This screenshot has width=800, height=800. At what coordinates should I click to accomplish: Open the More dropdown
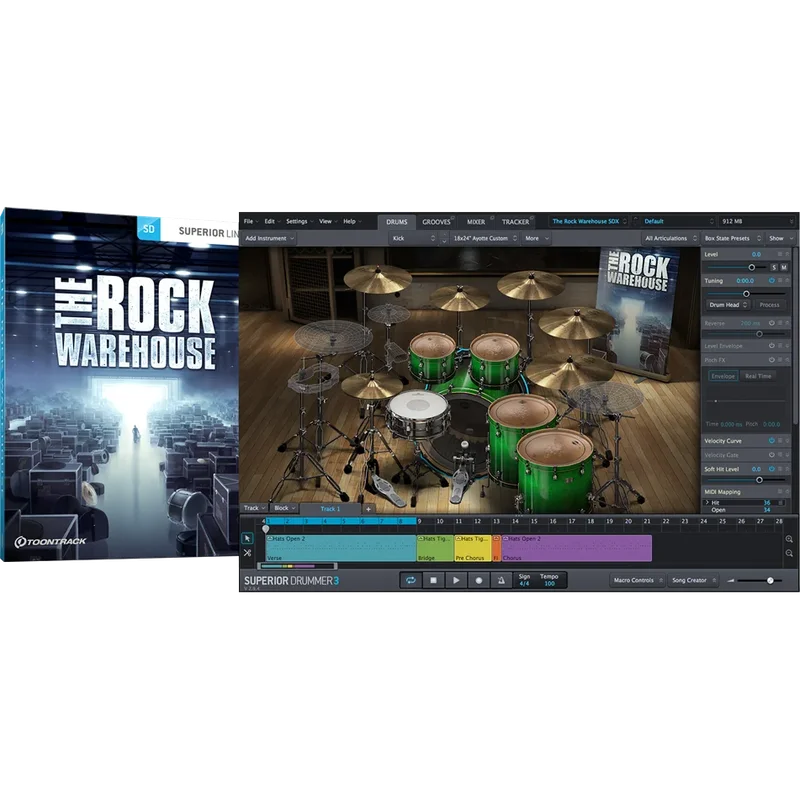click(537, 238)
